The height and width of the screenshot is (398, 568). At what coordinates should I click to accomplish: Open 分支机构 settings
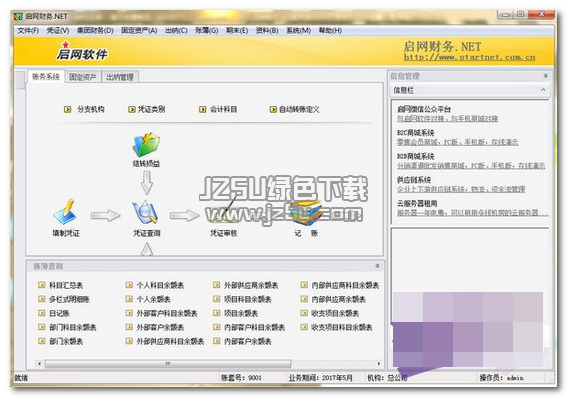point(84,109)
